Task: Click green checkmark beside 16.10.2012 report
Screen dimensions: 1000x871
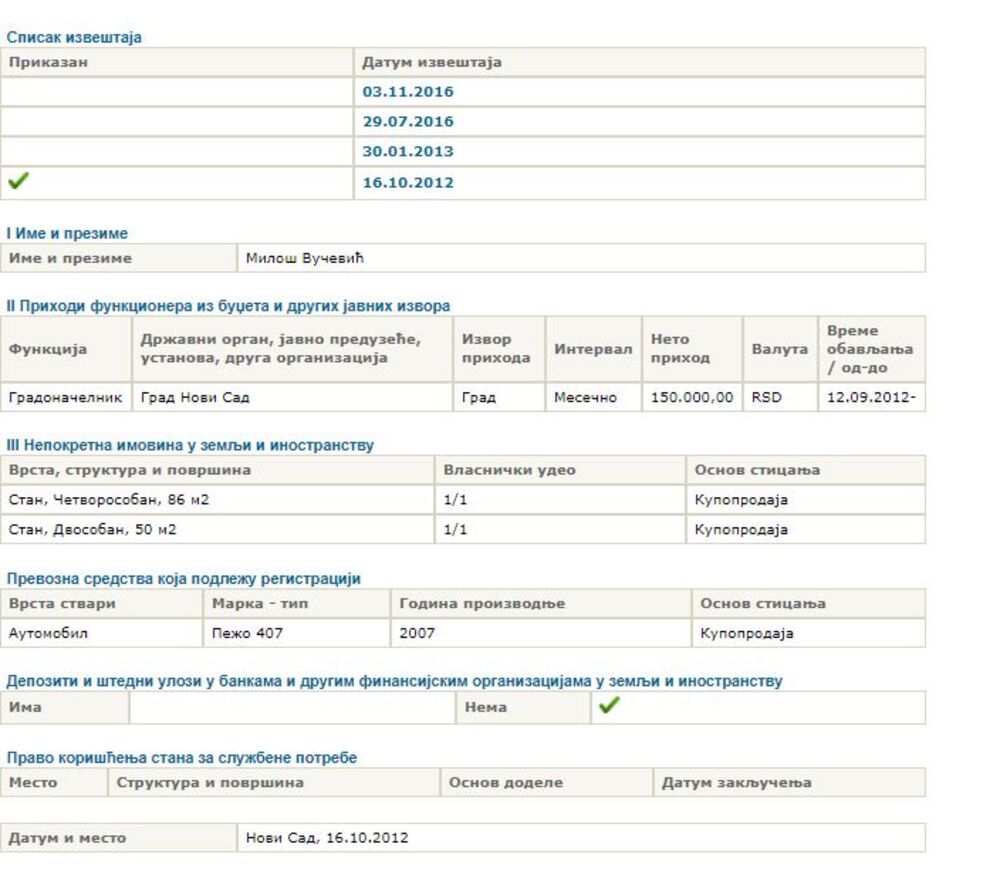Action: tap(18, 183)
